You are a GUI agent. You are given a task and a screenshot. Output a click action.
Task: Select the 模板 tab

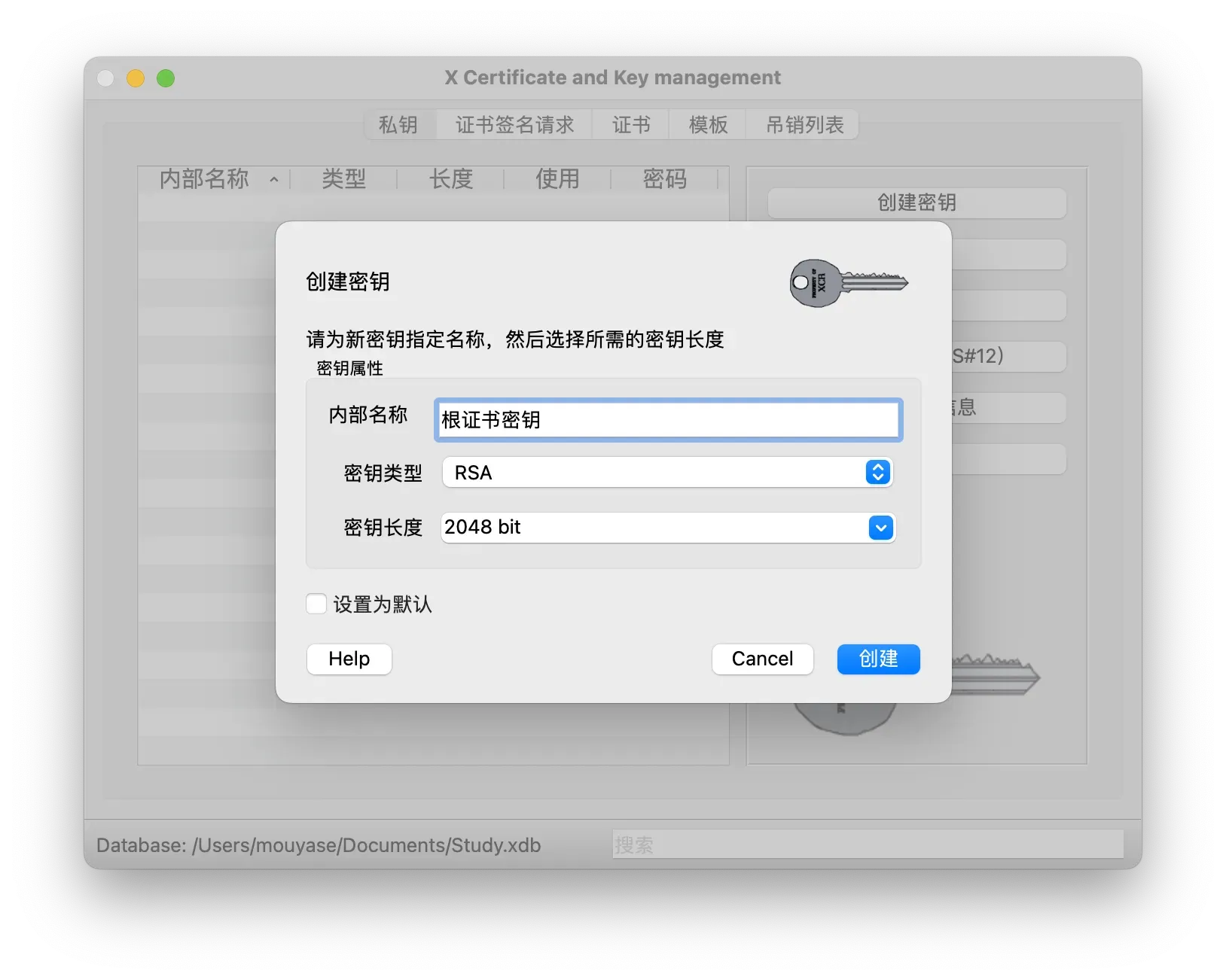point(708,125)
